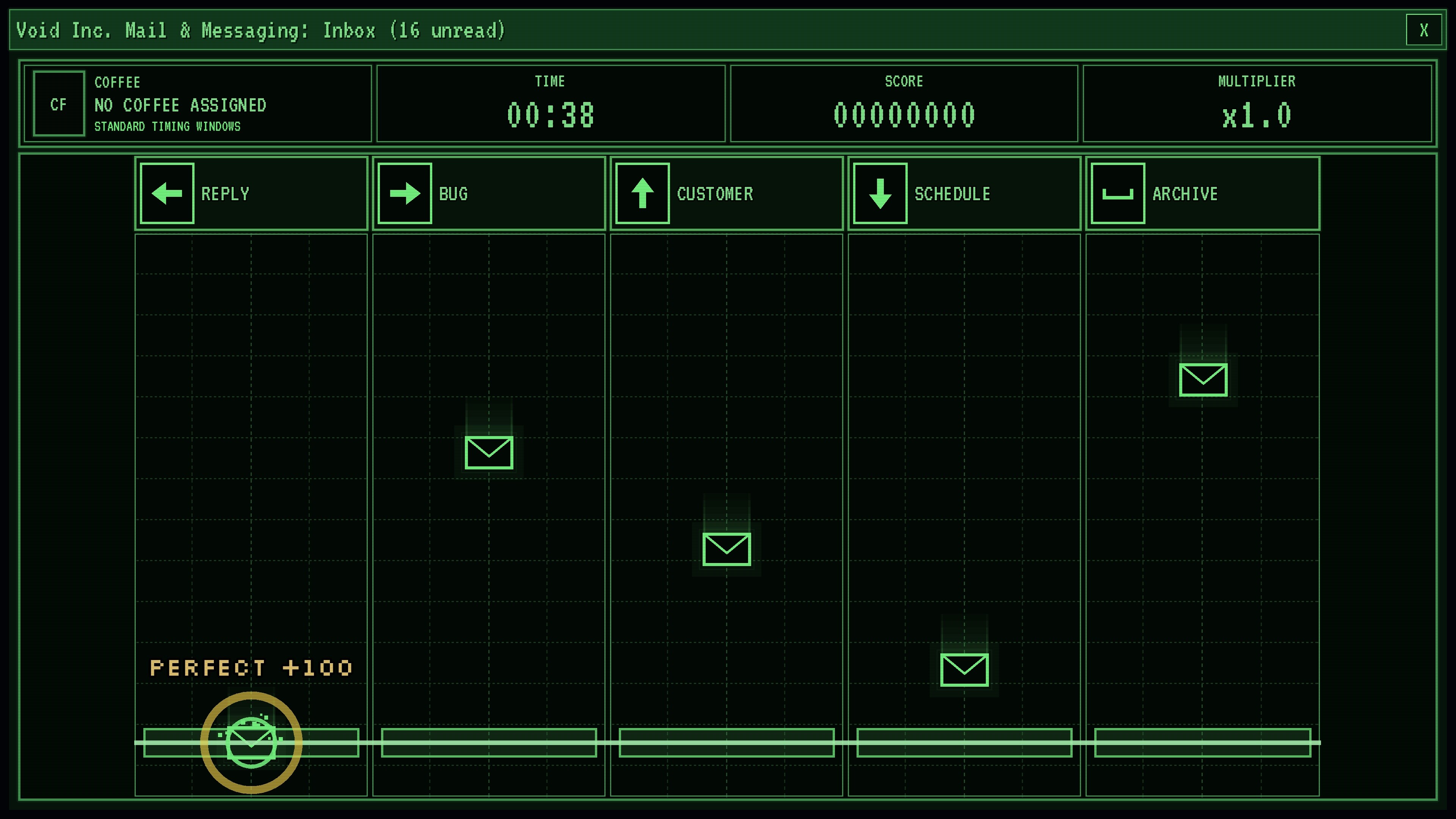Click the envelope falling in Schedule lane
The image size is (1456, 819).
click(x=964, y=670)
